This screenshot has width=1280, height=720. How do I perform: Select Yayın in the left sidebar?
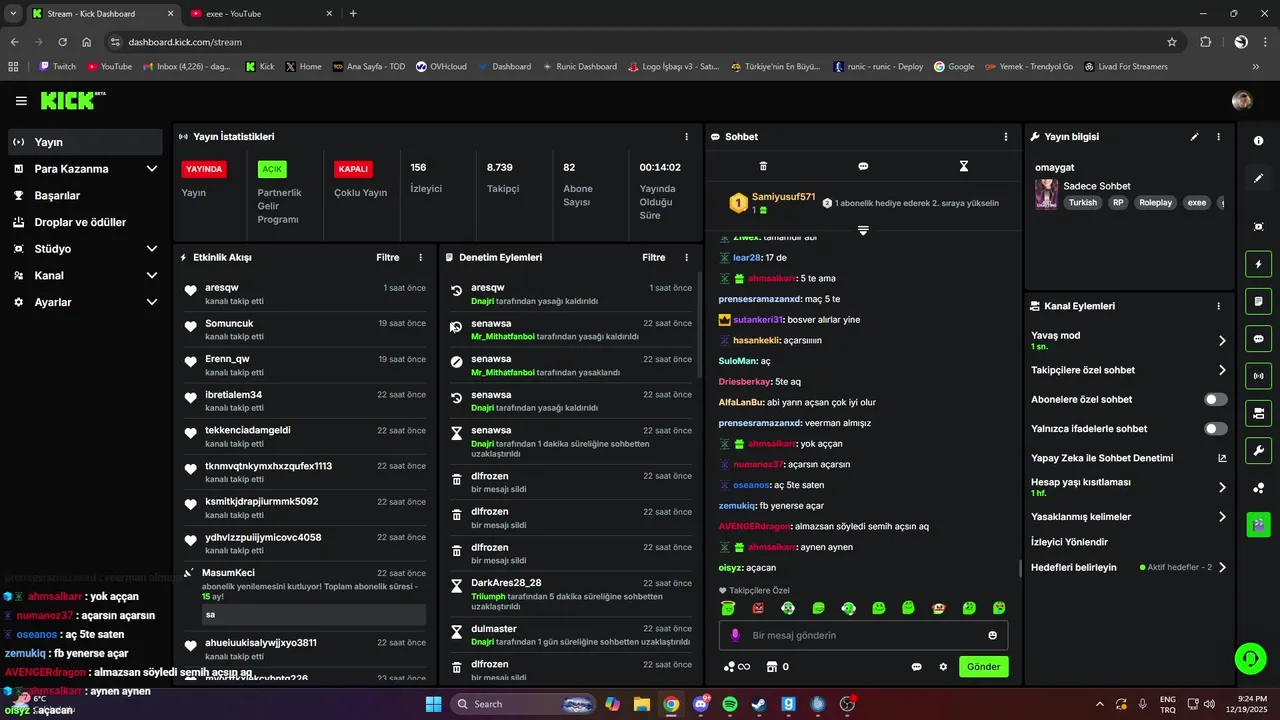click(85, 142)
